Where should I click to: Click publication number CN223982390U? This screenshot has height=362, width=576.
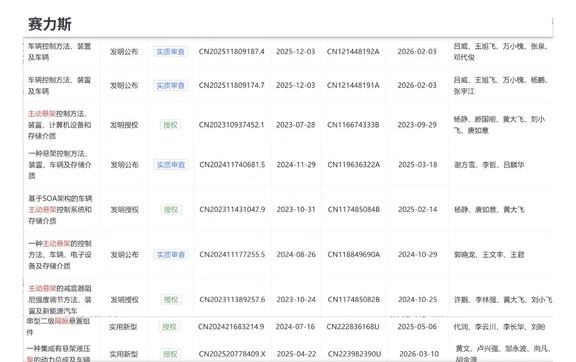pos(354,354)
